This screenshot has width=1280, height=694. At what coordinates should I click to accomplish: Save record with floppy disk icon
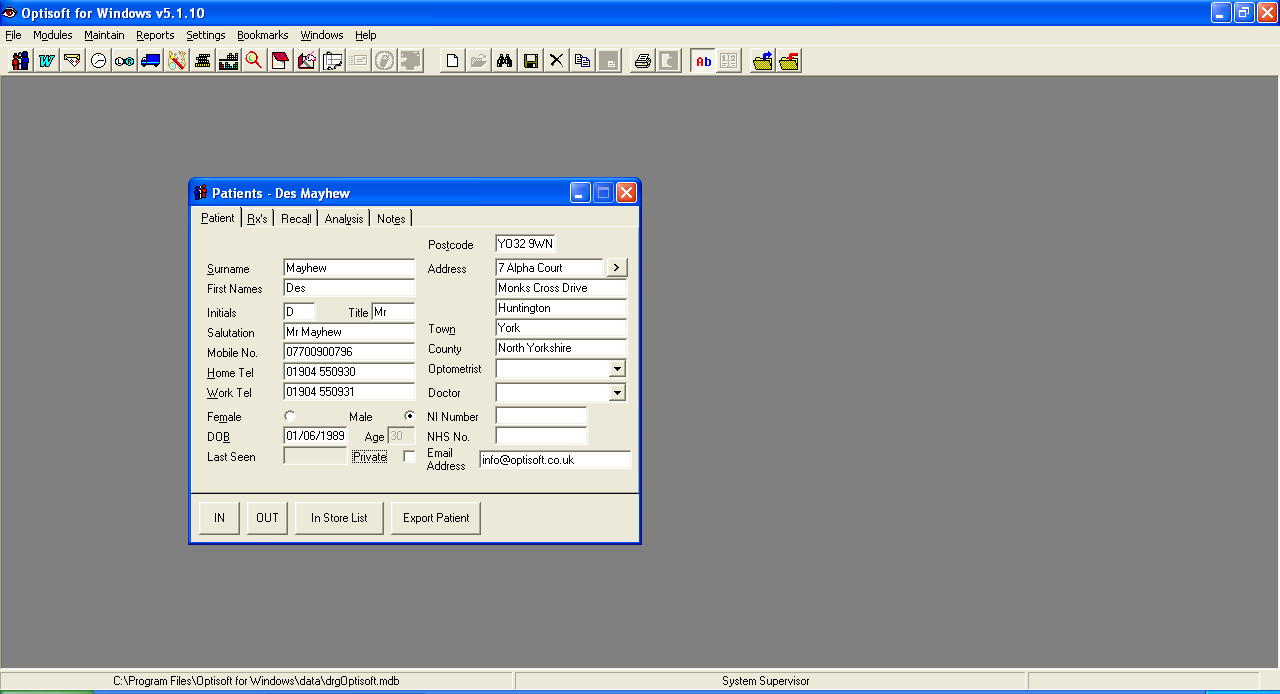pos(531,61)
